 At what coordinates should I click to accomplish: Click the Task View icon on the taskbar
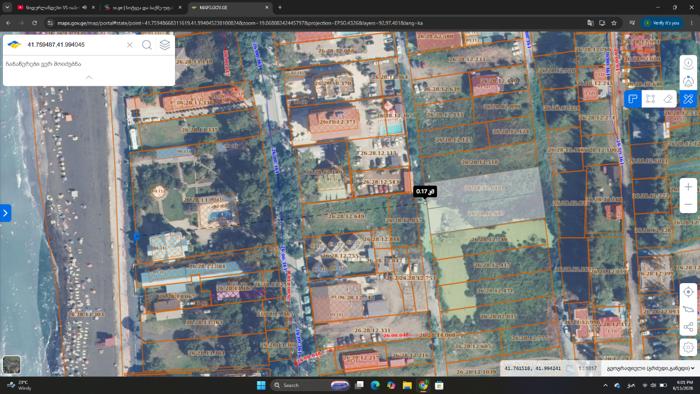(x=359, y=385)
